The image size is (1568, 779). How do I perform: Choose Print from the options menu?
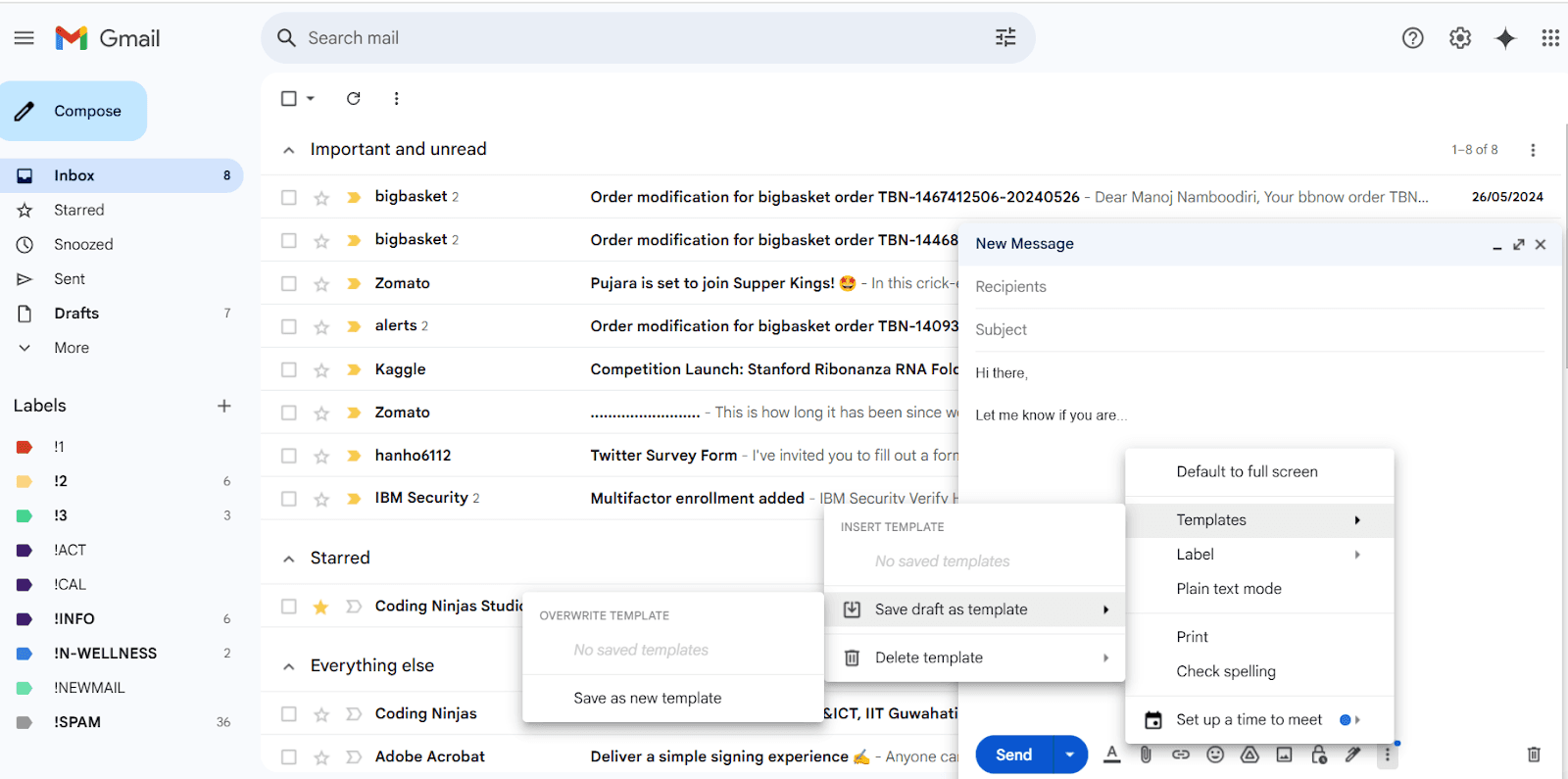point(1259,636)
